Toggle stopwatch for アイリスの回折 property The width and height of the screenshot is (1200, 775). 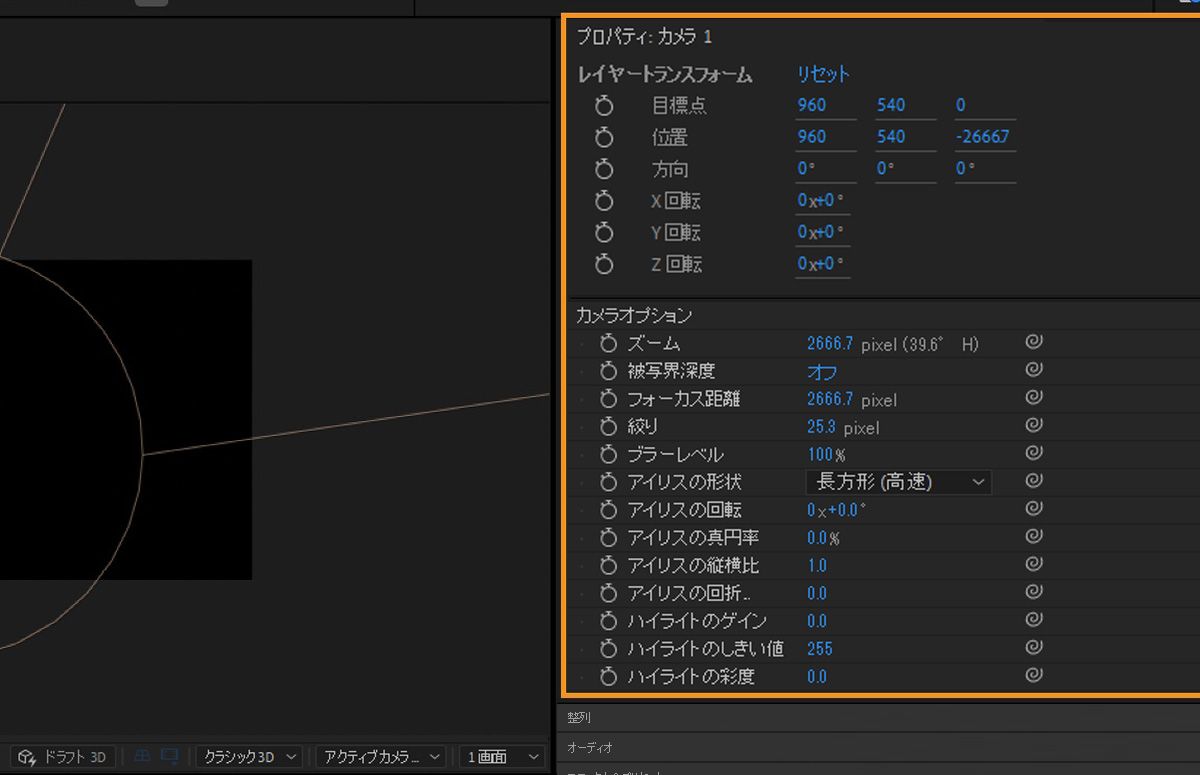tap(609, 593)
